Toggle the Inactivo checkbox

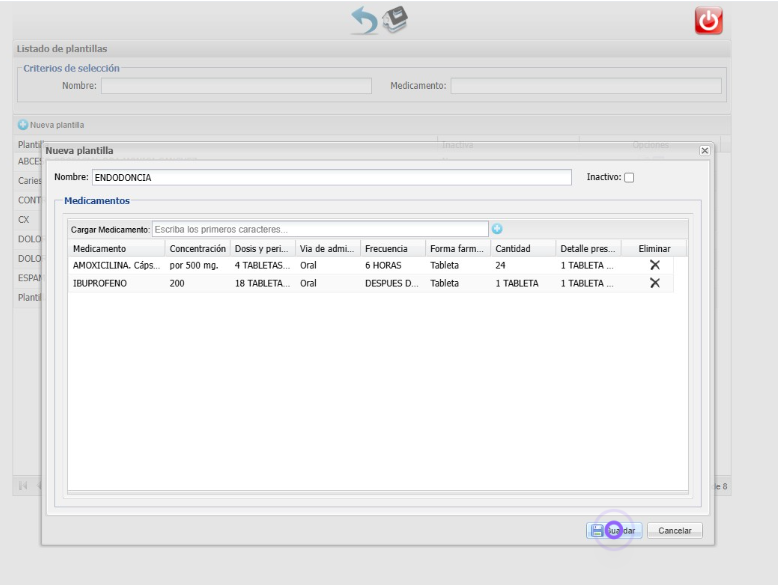(x=629, y=178)
